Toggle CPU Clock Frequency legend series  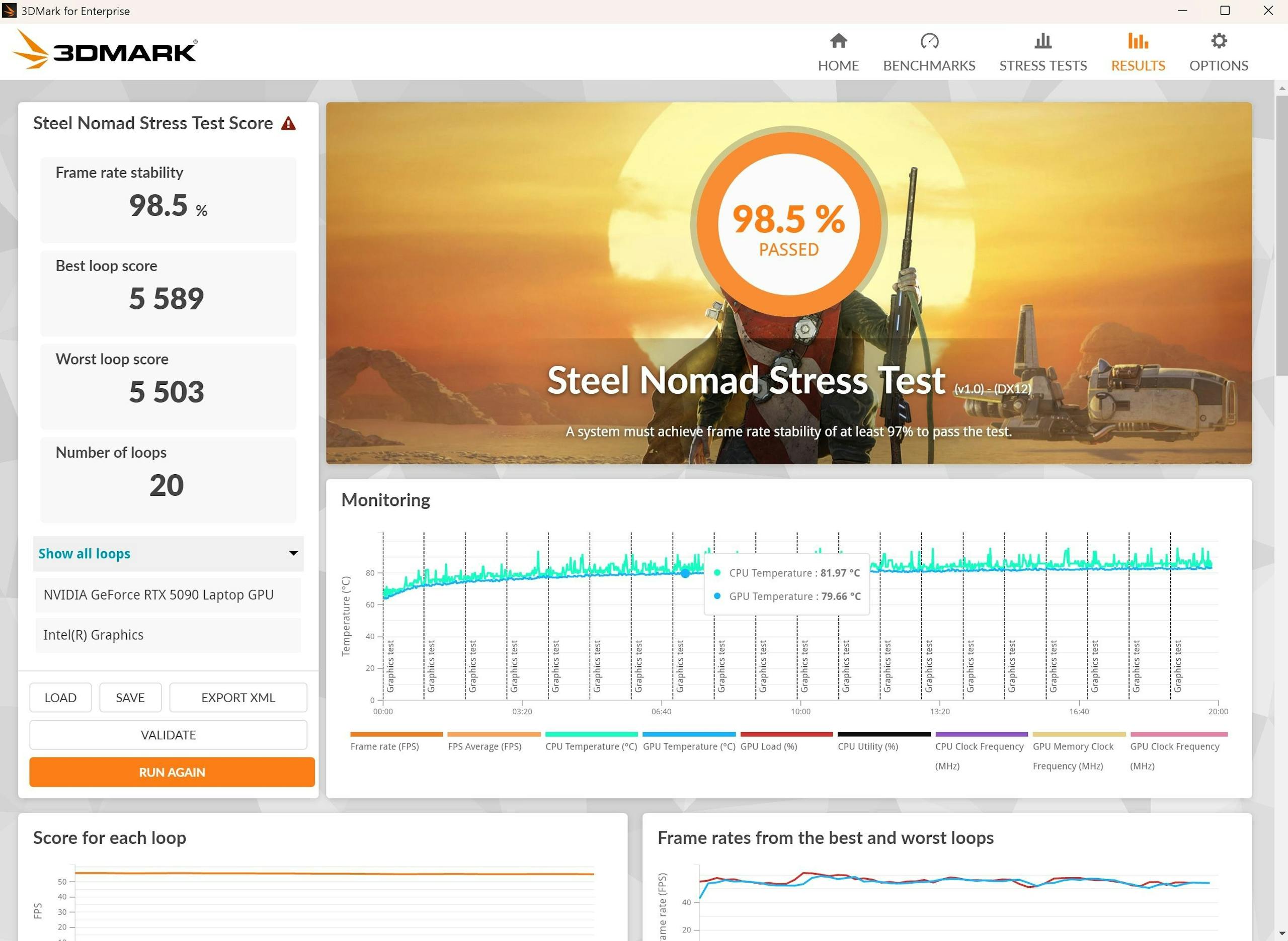coord(979,756)
